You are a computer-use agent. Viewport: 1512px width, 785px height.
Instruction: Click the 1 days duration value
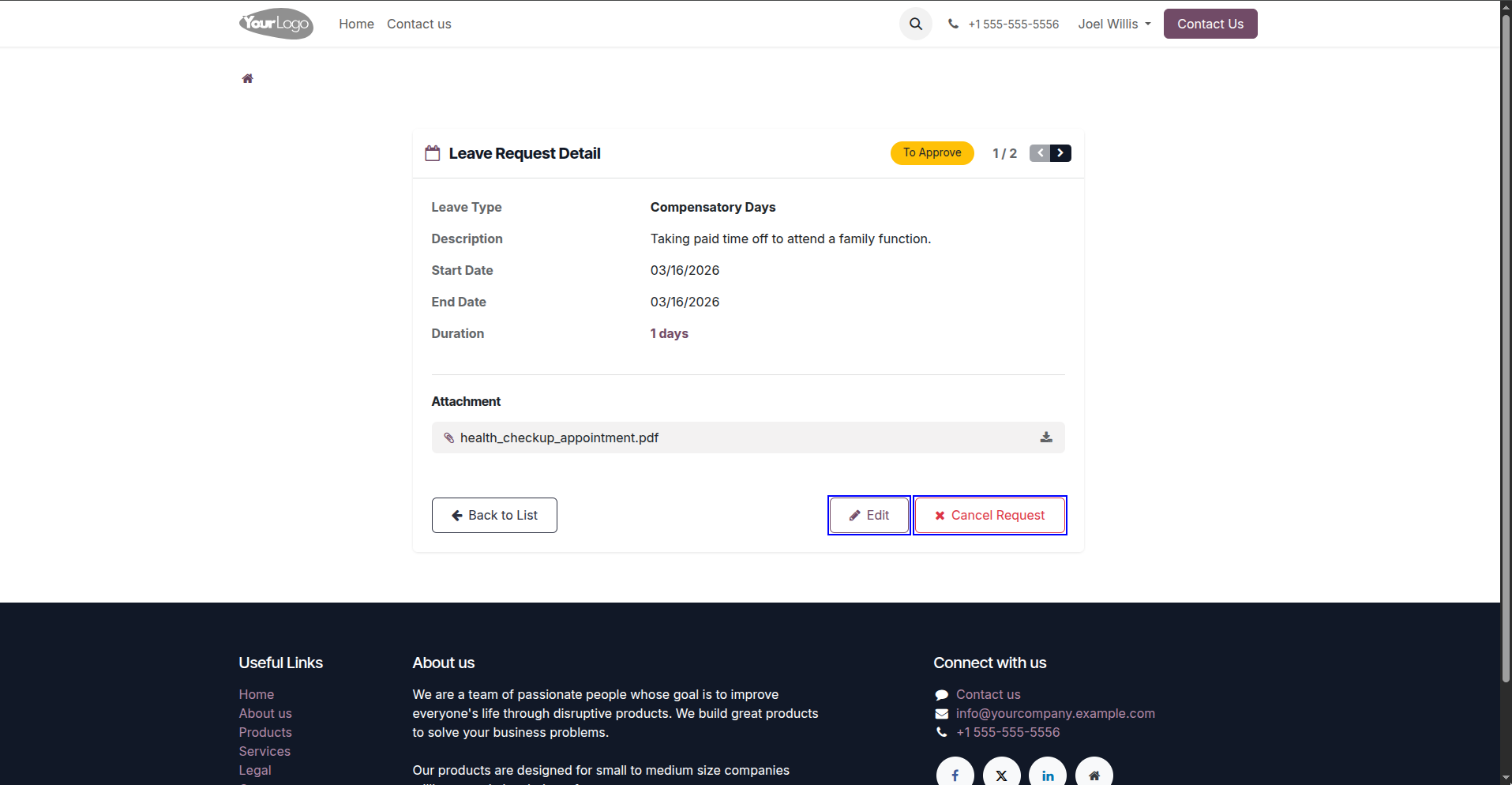pyautogui.click(x=669, y=333)
